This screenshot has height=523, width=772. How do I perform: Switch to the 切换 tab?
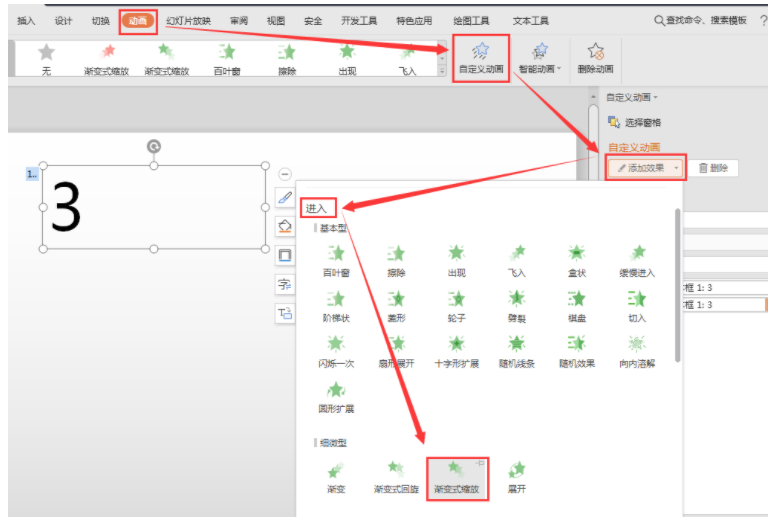100,21
